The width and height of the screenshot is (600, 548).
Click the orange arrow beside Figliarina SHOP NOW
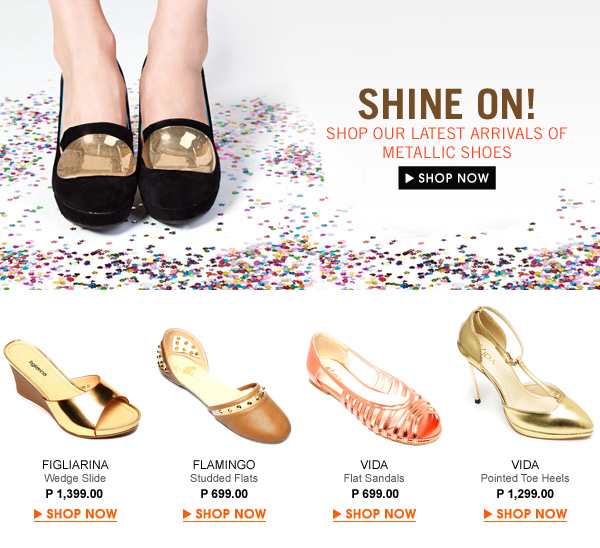tap(38, 514)
